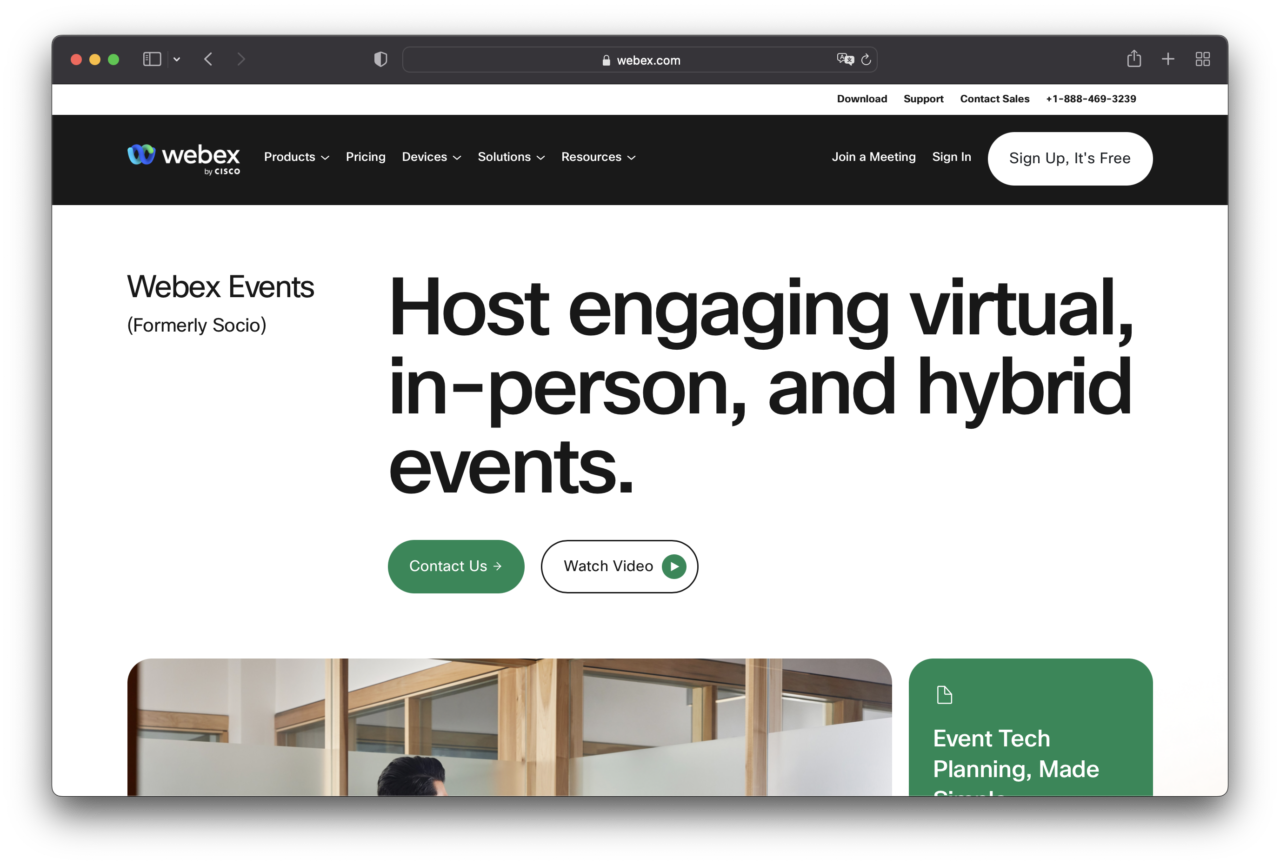Screen dimensions: 1280x865
Task: Go back with the back arrow
Action: click(208, 59)
